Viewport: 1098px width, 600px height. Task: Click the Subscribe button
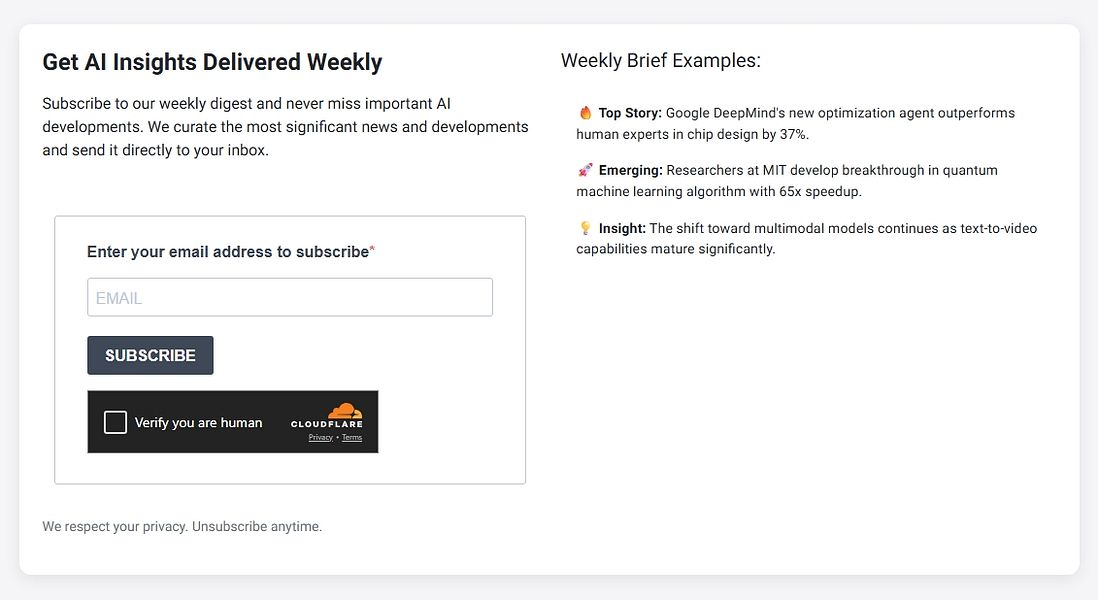tap(150, 355)
